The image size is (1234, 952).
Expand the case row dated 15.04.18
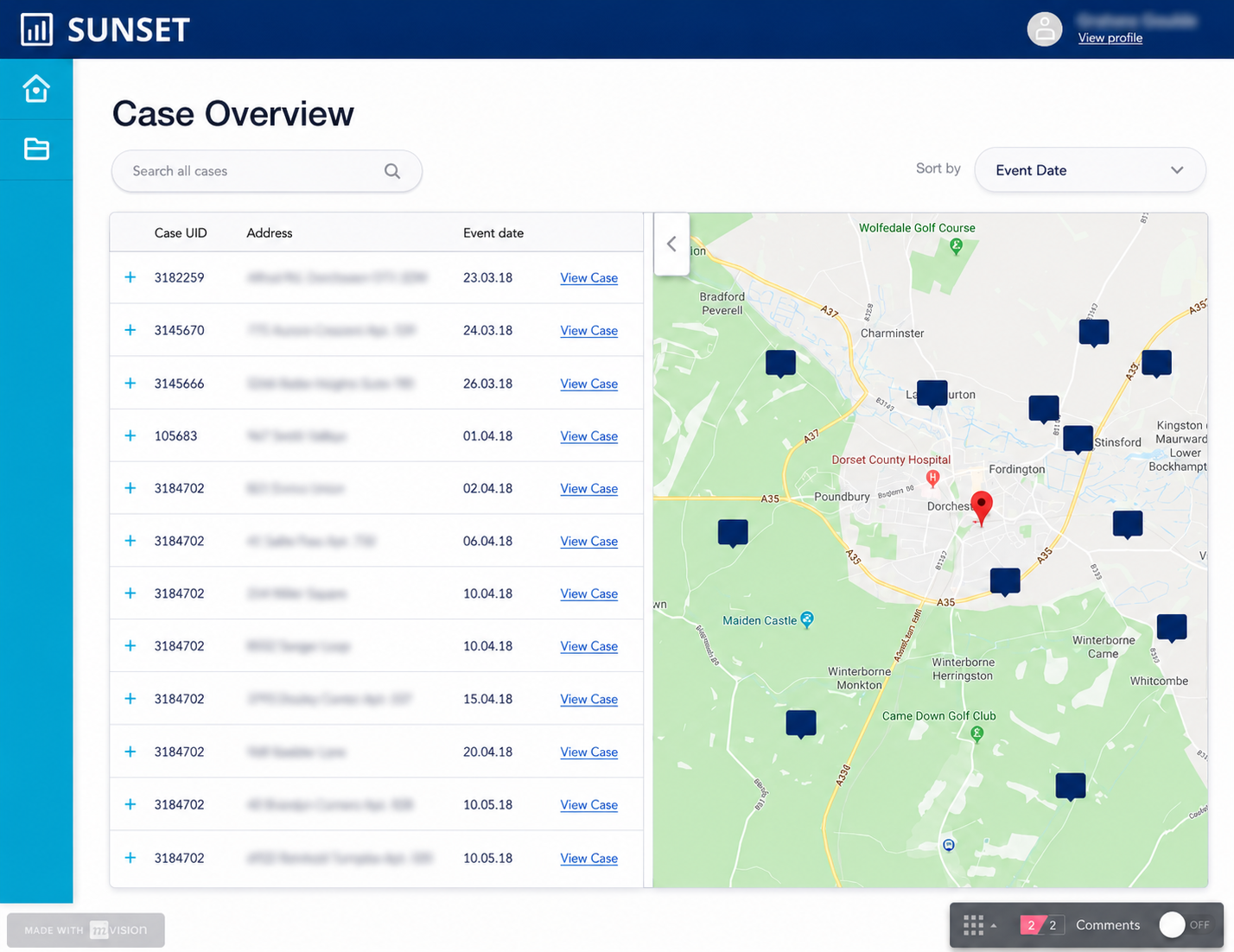click(x=130, y=698)
